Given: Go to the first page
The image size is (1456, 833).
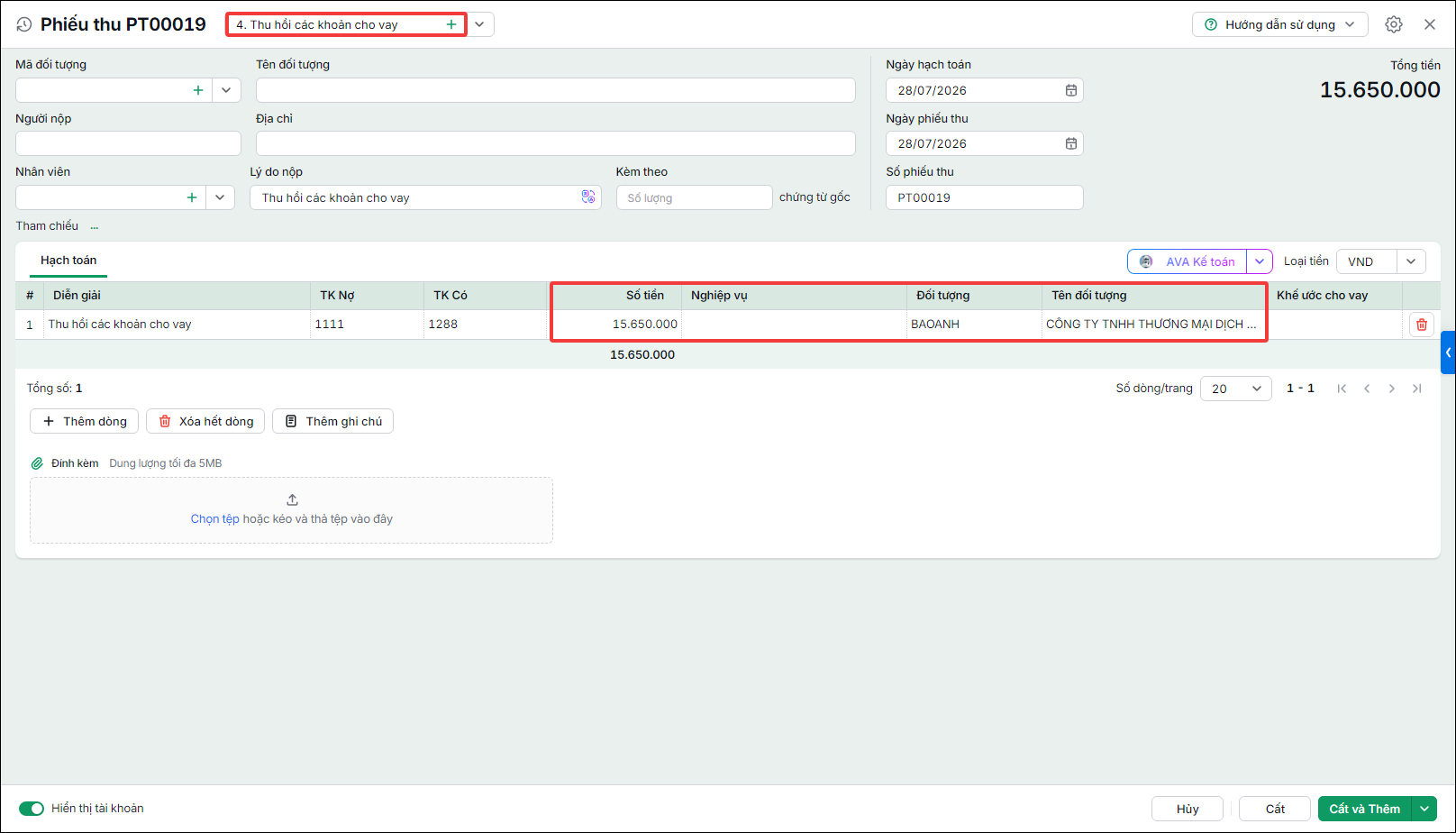Looking at the screenshot, I should pos(1342,389).
